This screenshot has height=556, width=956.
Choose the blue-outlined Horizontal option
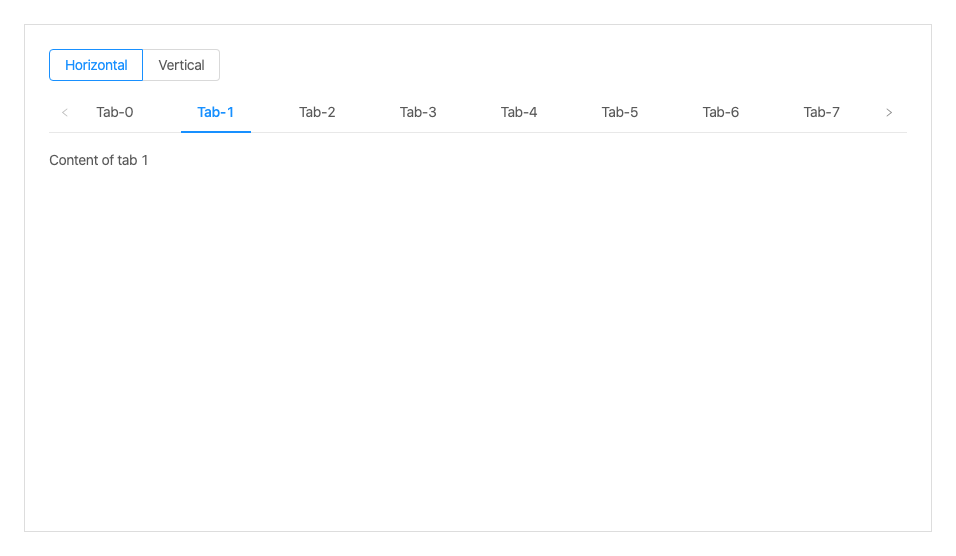96,65
